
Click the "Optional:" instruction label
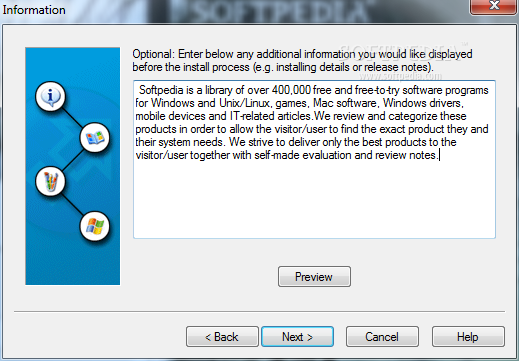pyautogui.click(x=153, y=54)
